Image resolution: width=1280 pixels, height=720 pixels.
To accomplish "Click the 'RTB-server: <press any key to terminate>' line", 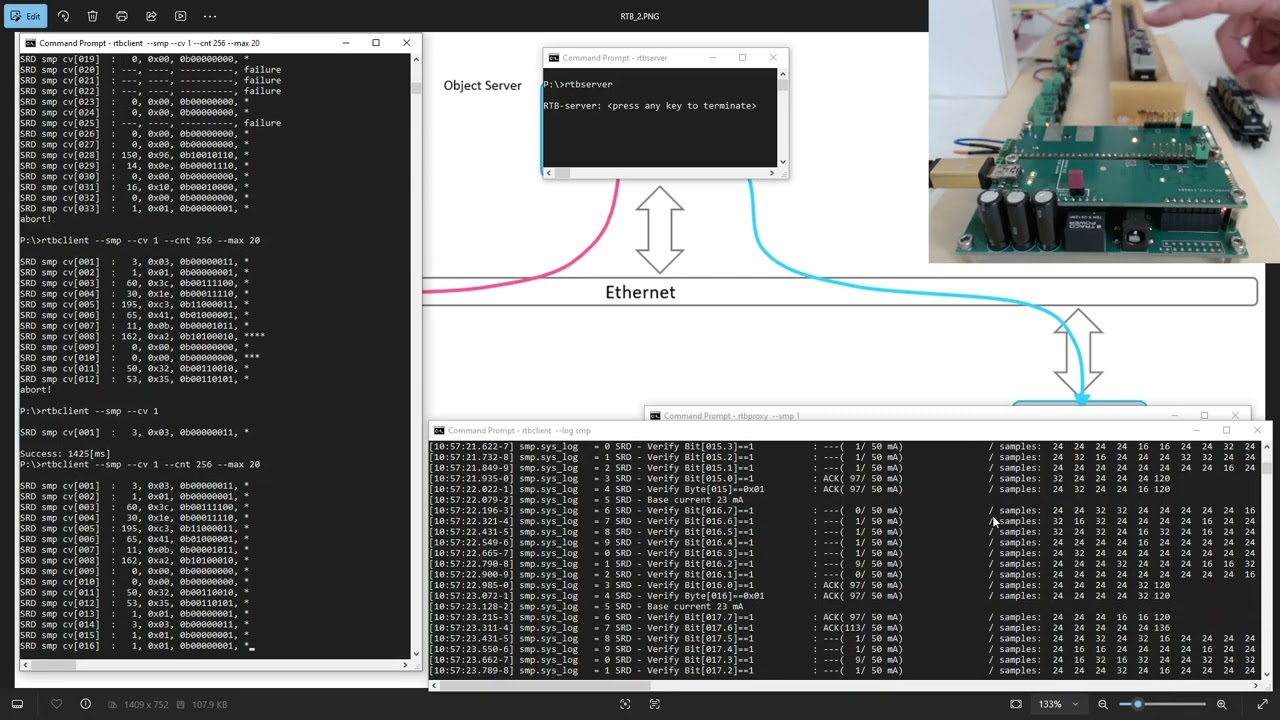I will 650,105.
